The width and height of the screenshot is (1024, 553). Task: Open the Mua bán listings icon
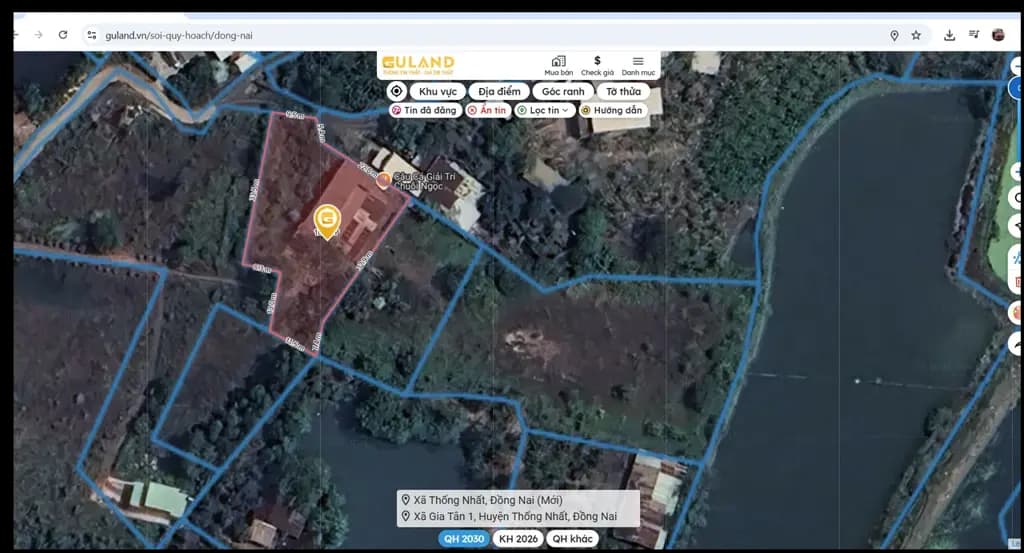[x=558, y=65]
